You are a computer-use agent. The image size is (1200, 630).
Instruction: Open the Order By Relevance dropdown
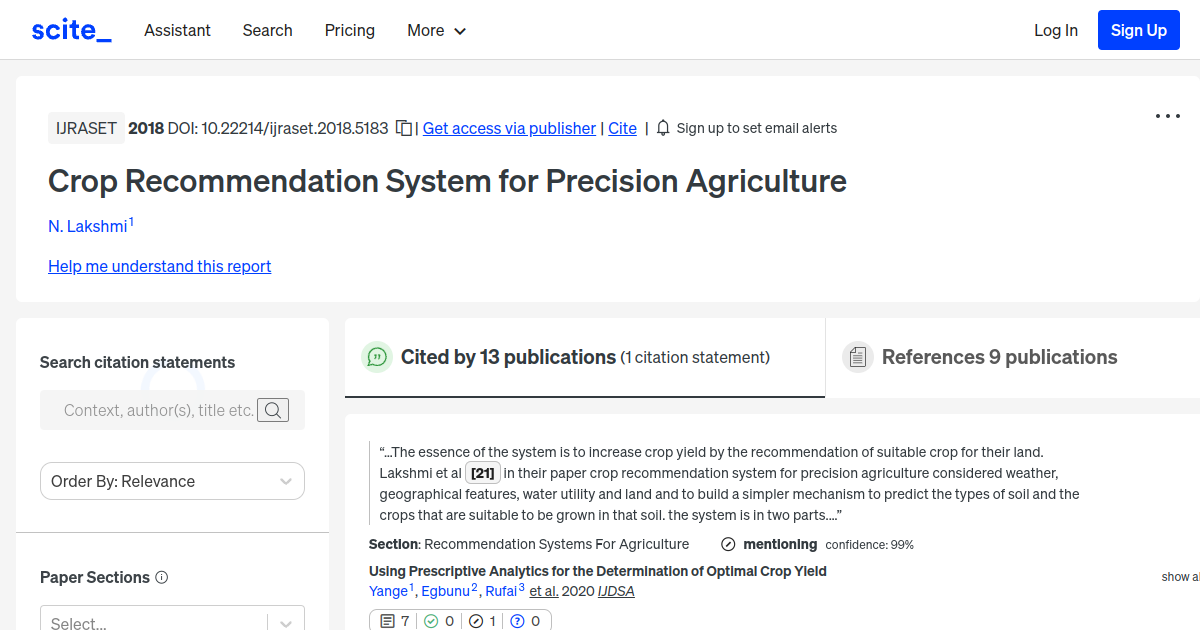[171, 481]
